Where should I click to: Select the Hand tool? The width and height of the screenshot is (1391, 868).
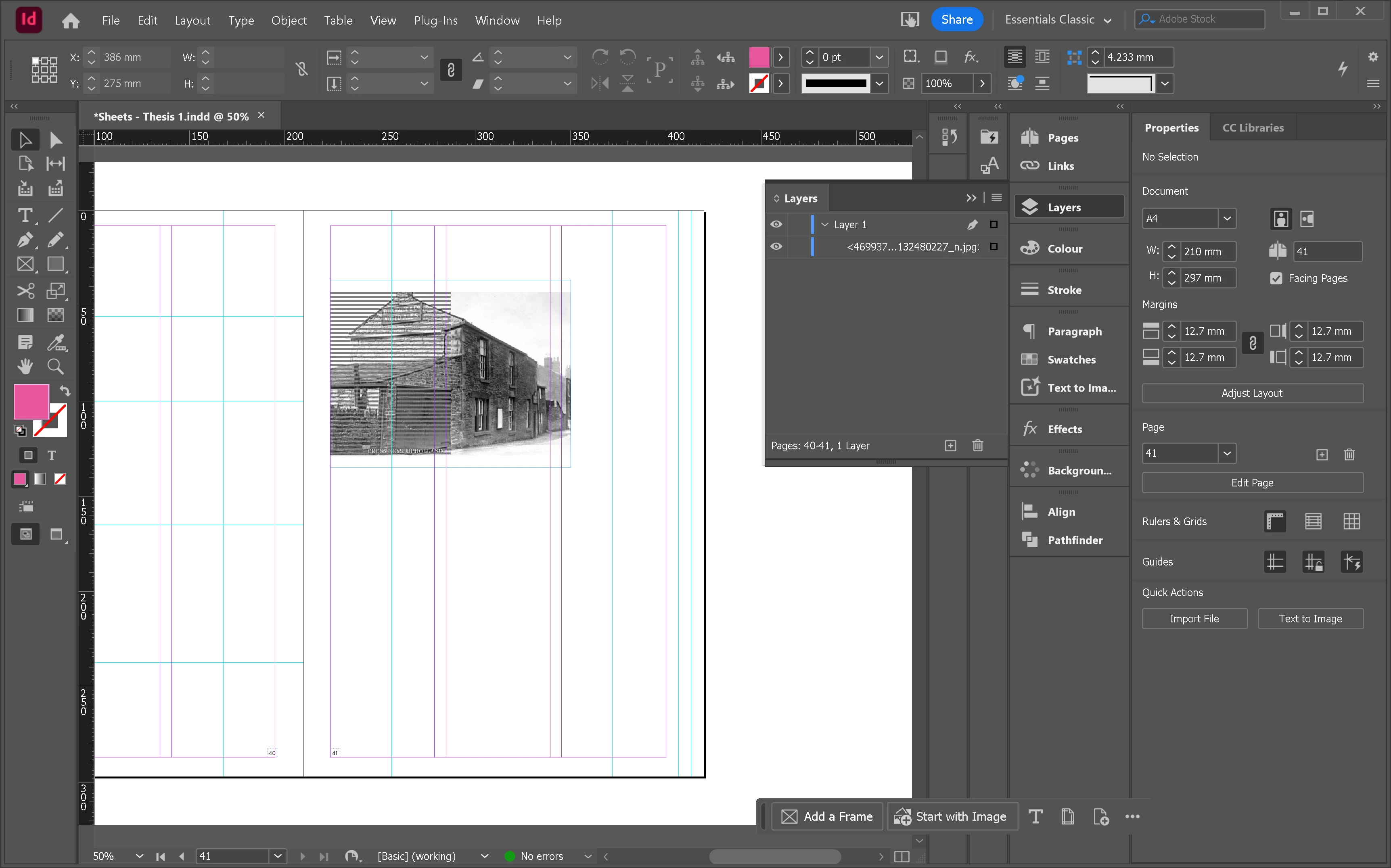[25, 366]
